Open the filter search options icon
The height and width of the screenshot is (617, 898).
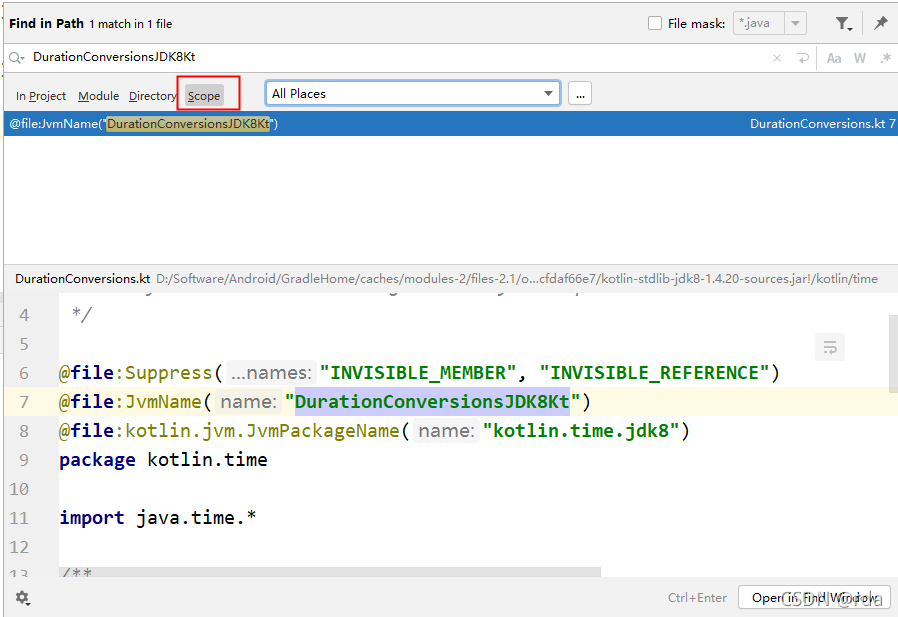[843, 23]
